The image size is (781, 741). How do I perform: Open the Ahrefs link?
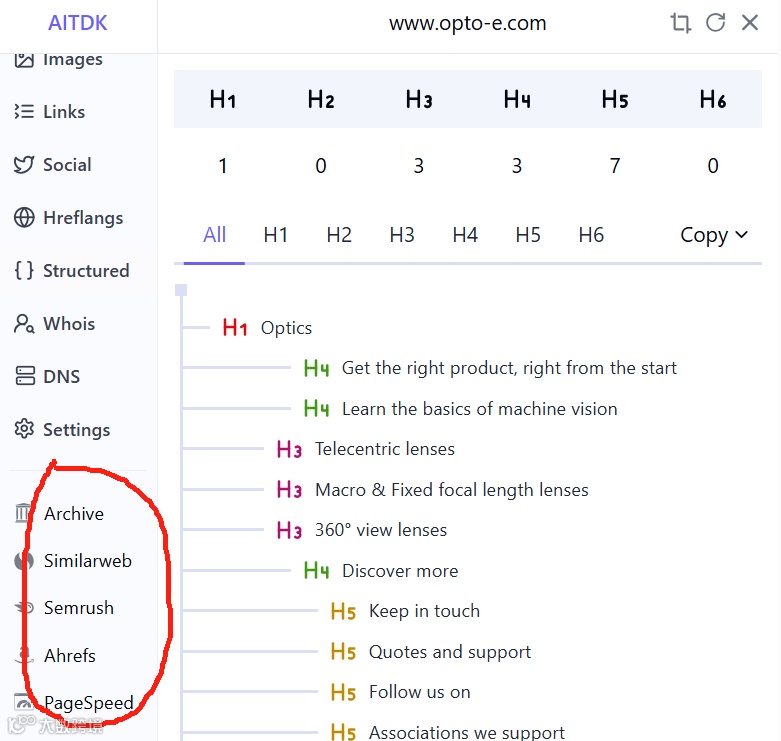click(70, 656)
